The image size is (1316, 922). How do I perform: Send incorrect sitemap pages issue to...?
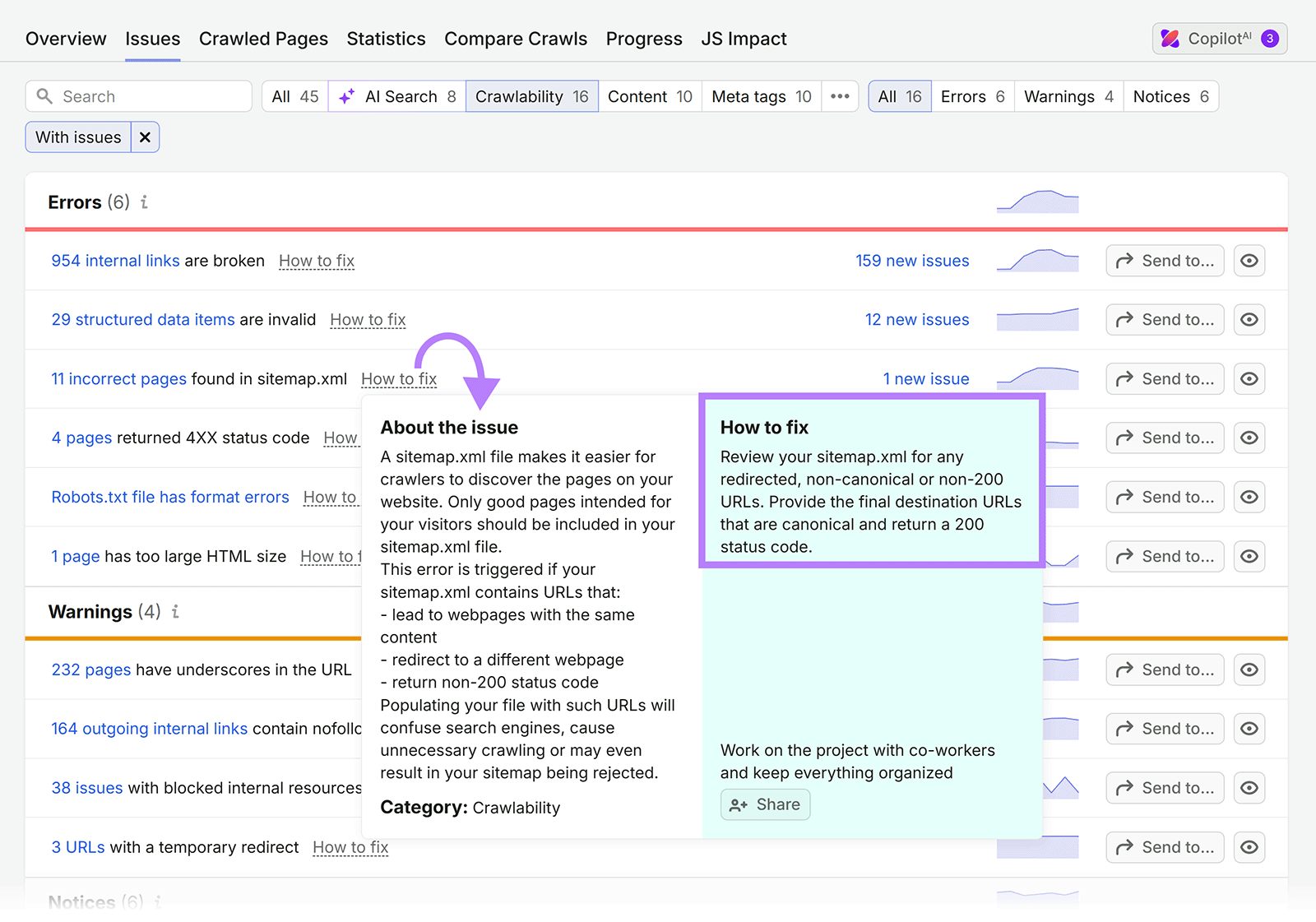tap(1165, 379)
